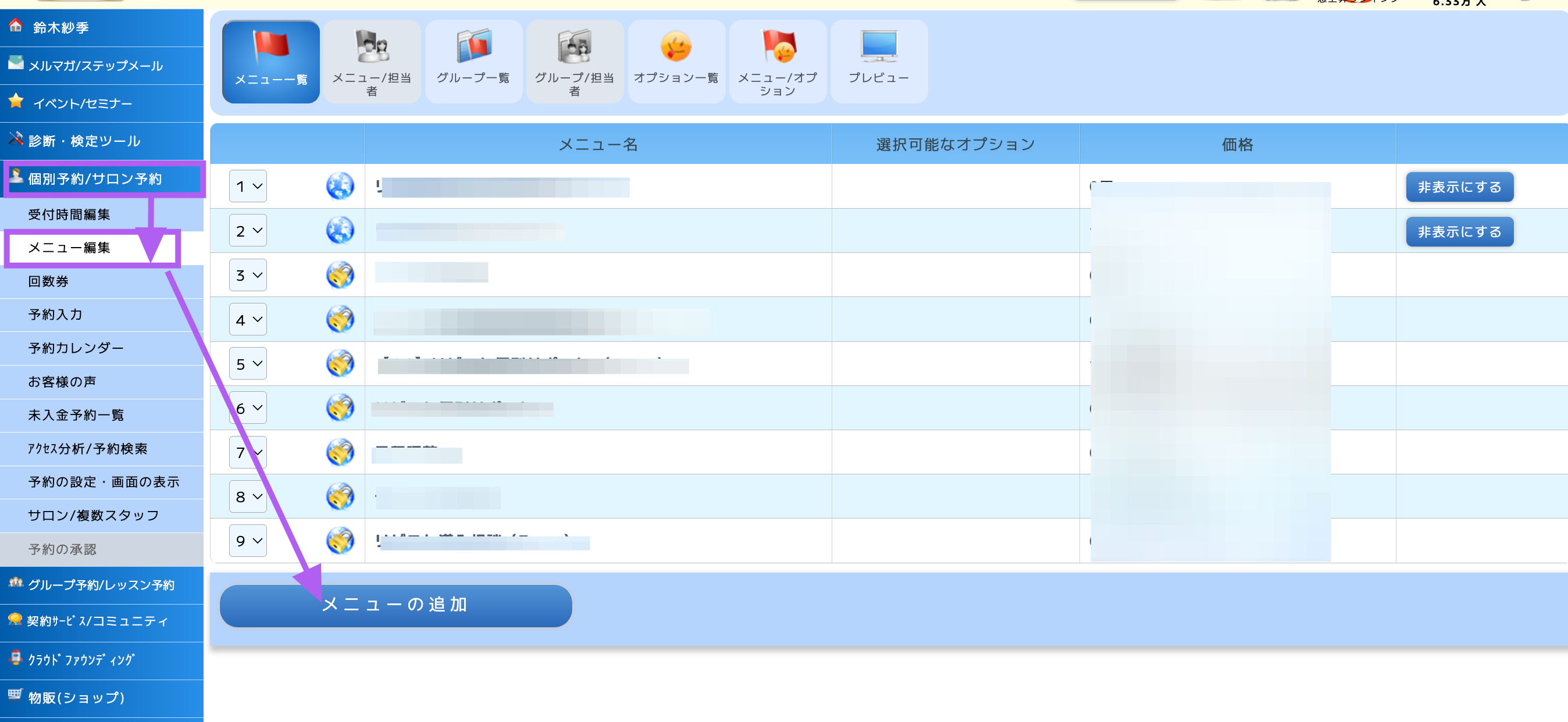Open the order dropdown showing 1
The image size is (1568, 722).
pyautogui.click(x=248, y=186)
